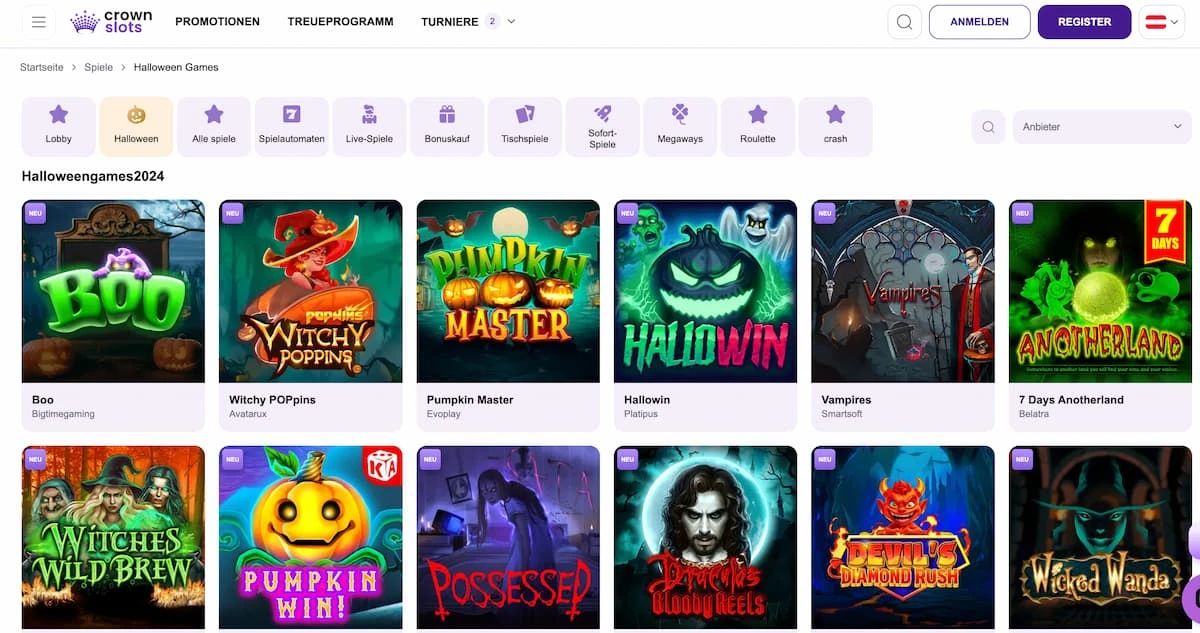Select the crash category icon

[x=836, y=114]
